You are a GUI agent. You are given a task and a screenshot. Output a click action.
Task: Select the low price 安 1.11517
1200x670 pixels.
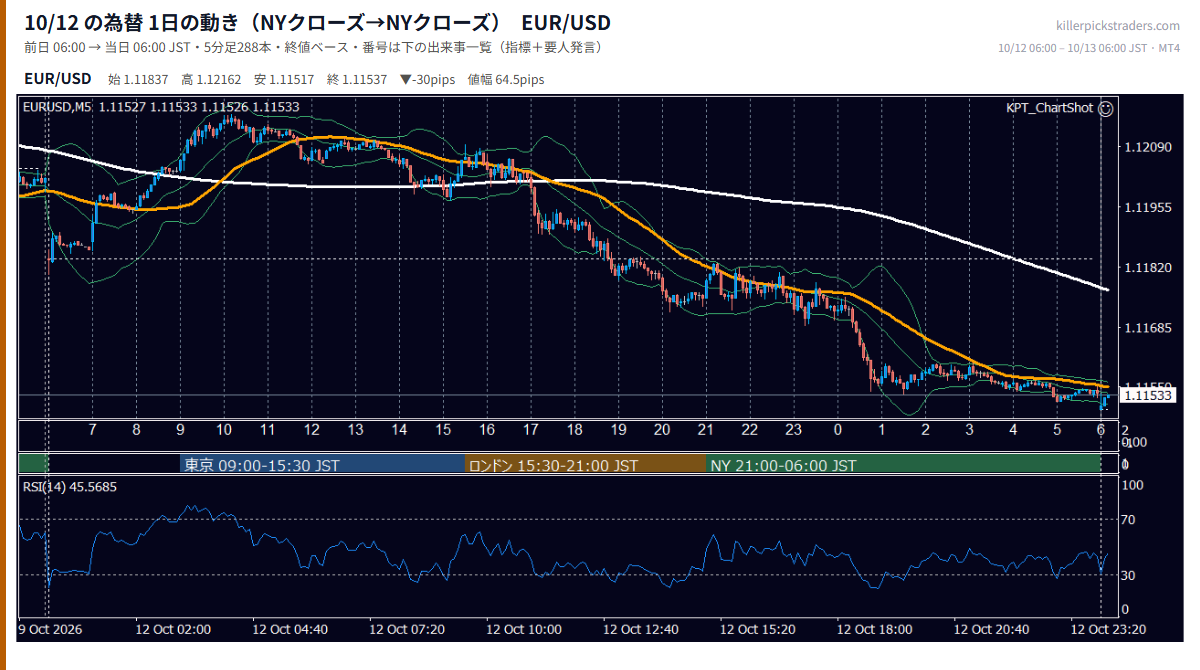click(286, 79)
